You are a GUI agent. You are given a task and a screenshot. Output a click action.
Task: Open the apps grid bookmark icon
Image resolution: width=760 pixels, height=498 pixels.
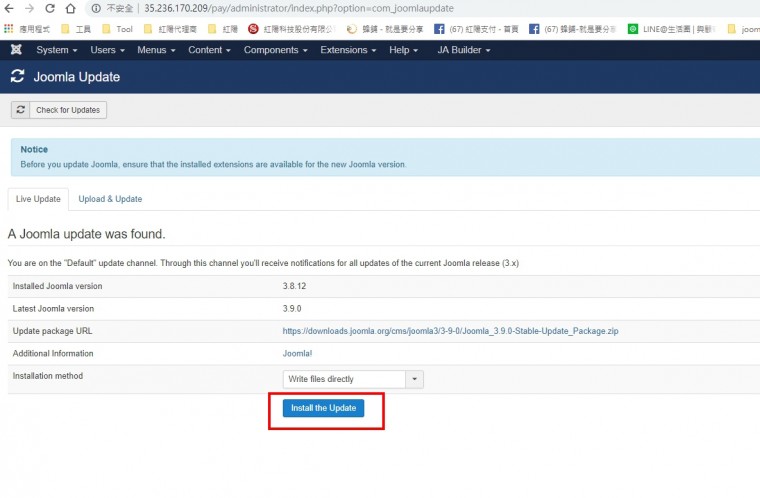(8, 29)
